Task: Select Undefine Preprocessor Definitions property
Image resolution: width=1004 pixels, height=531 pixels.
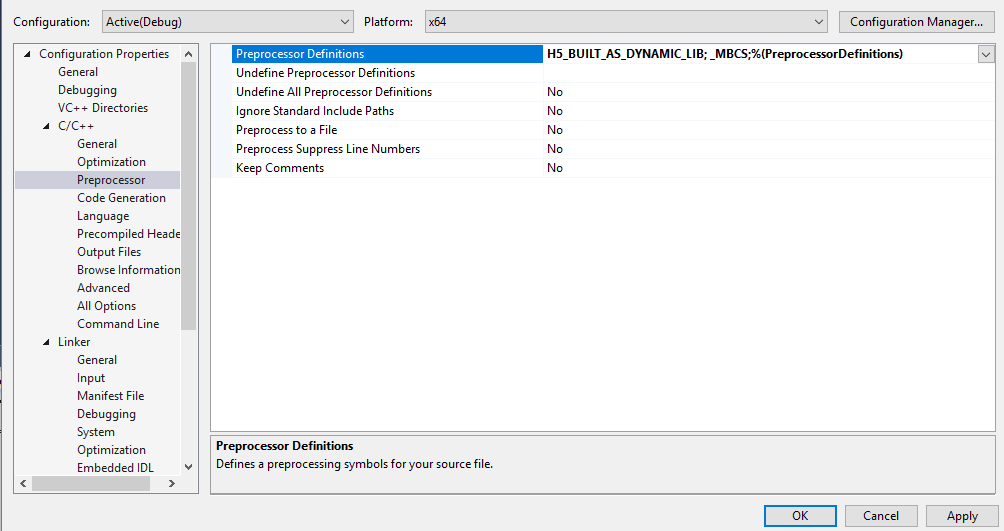Action: pos(387,73)
